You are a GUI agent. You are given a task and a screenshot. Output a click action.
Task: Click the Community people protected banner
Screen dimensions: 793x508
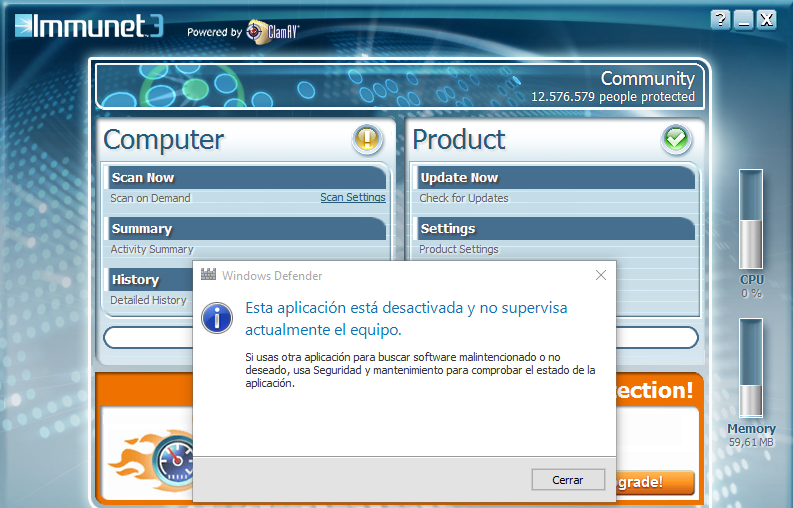coord(400,86)
